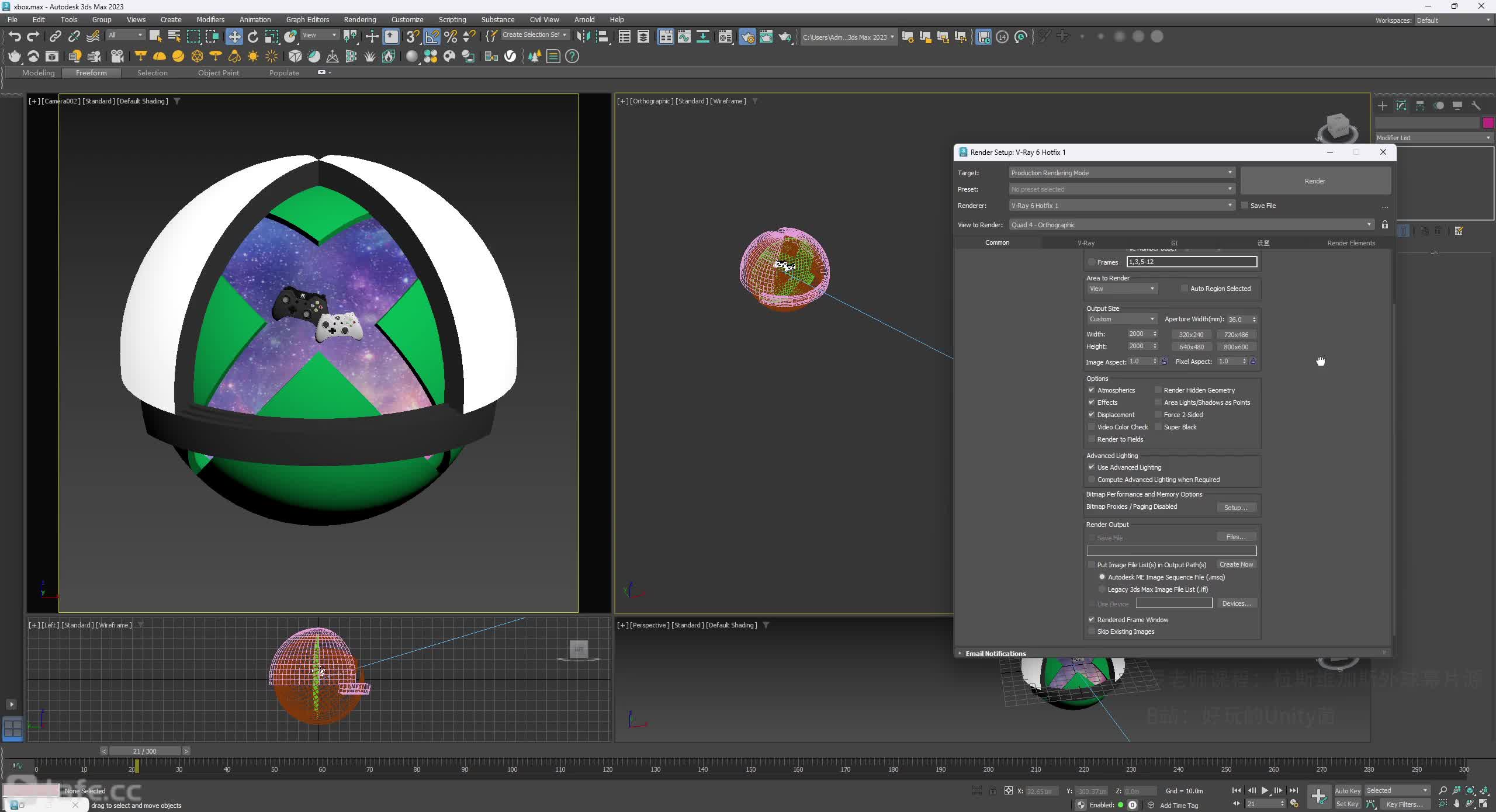
Task: Click the Zoom magnifier navigation icon
Action: (x=1442, y=790)
